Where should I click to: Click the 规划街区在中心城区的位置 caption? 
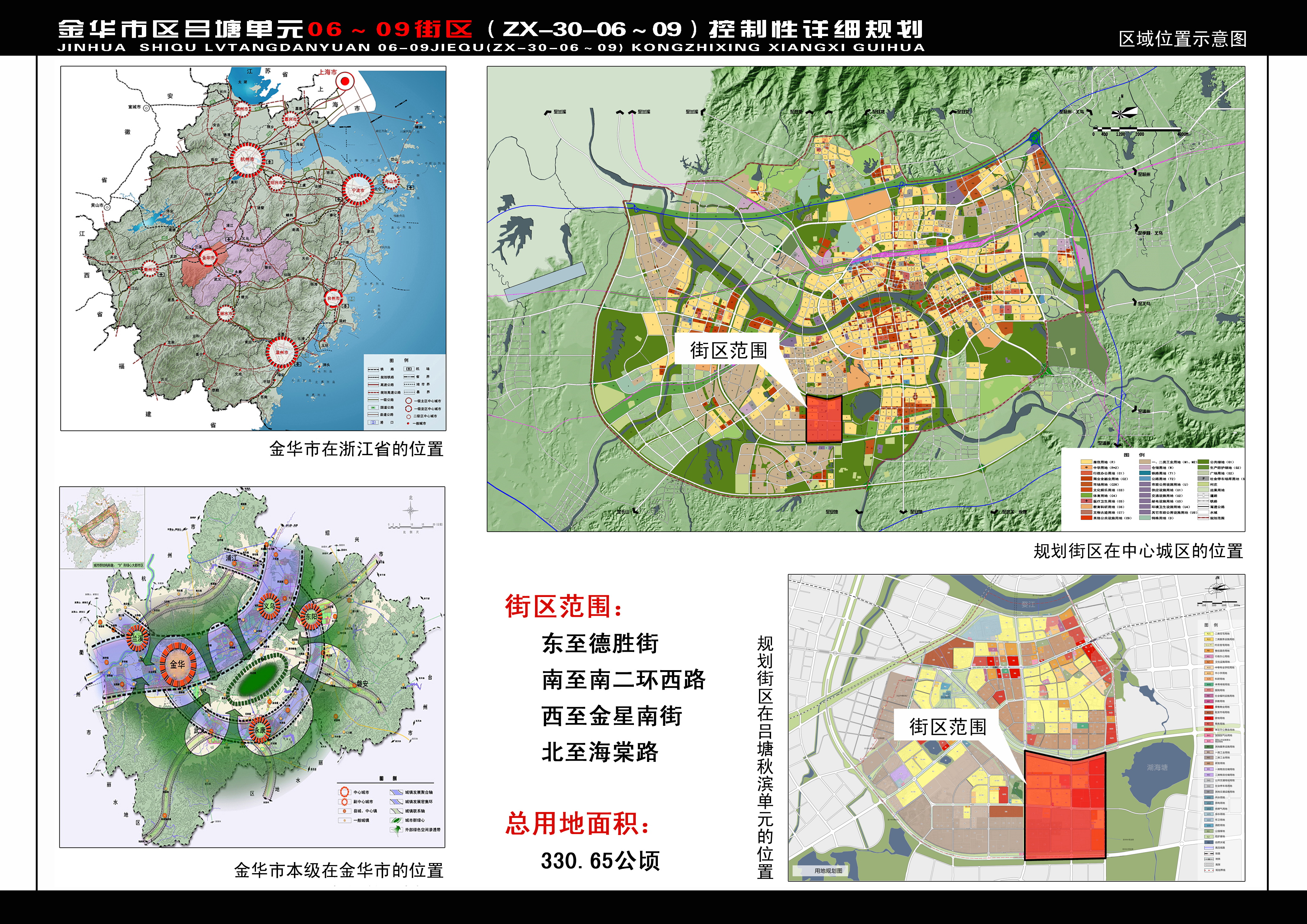point(1138,551)
